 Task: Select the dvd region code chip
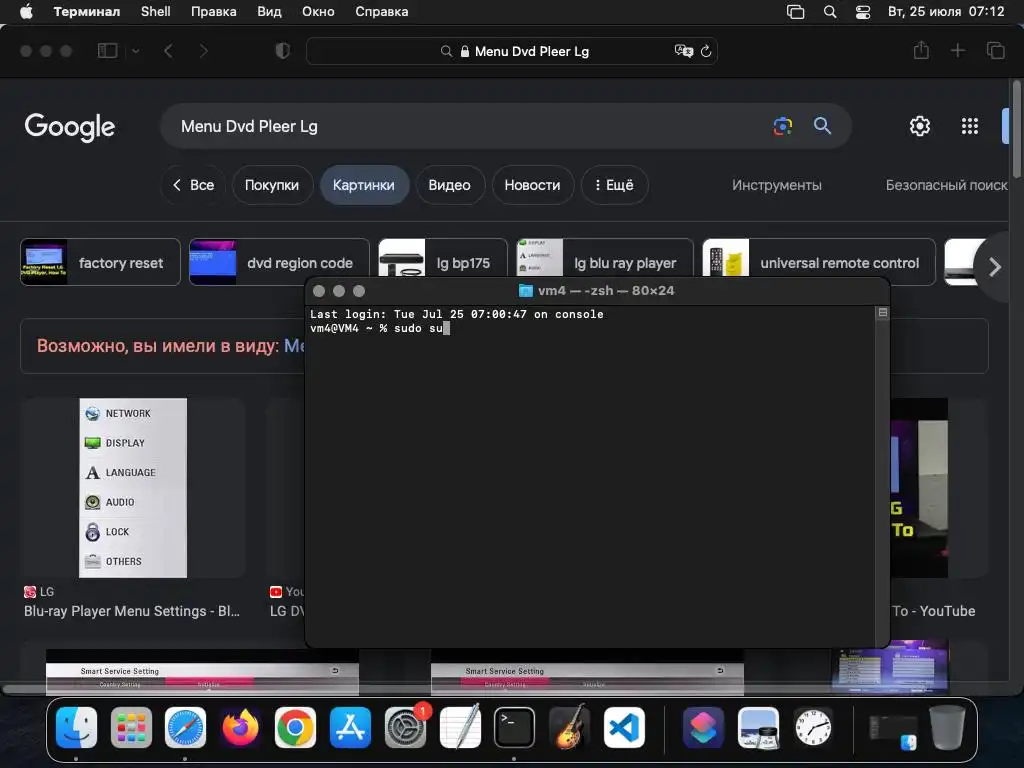coord(279,263)
